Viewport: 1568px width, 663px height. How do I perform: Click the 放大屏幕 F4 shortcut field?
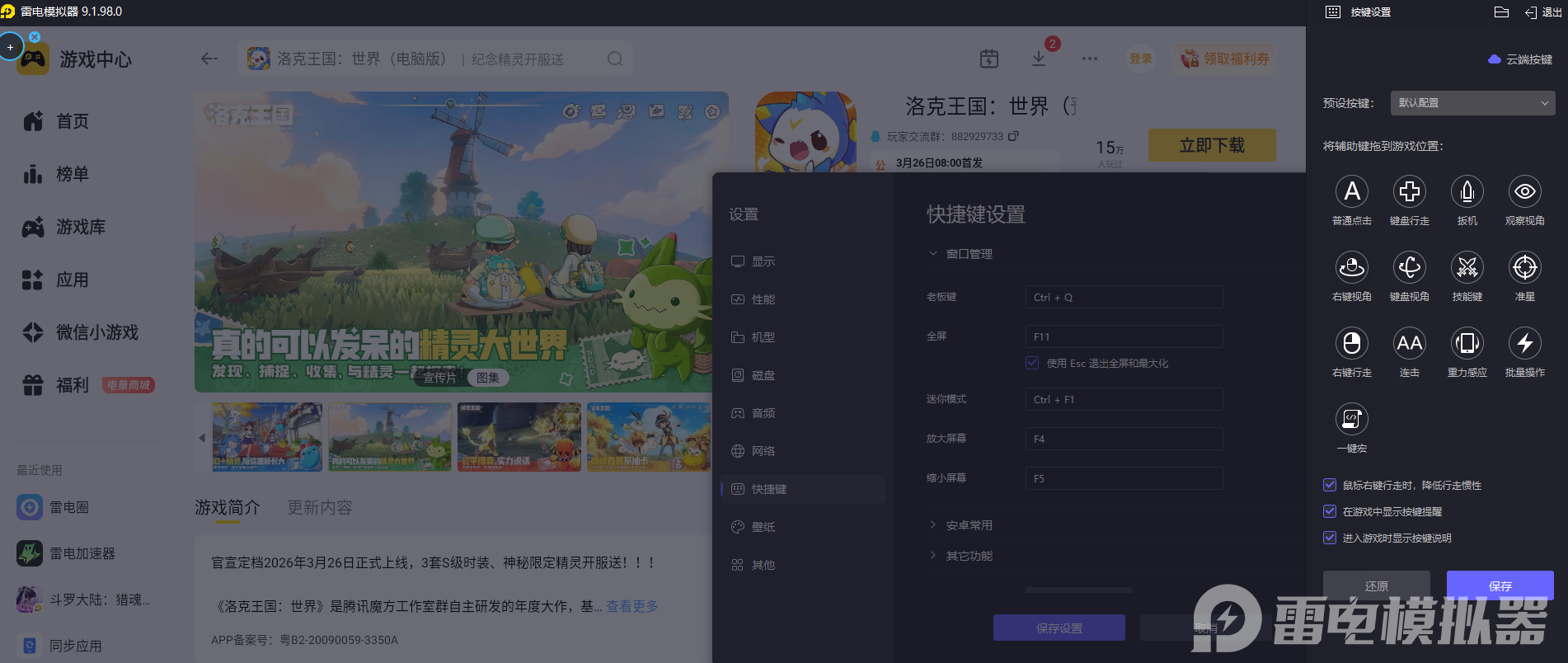click(1124, 439)
